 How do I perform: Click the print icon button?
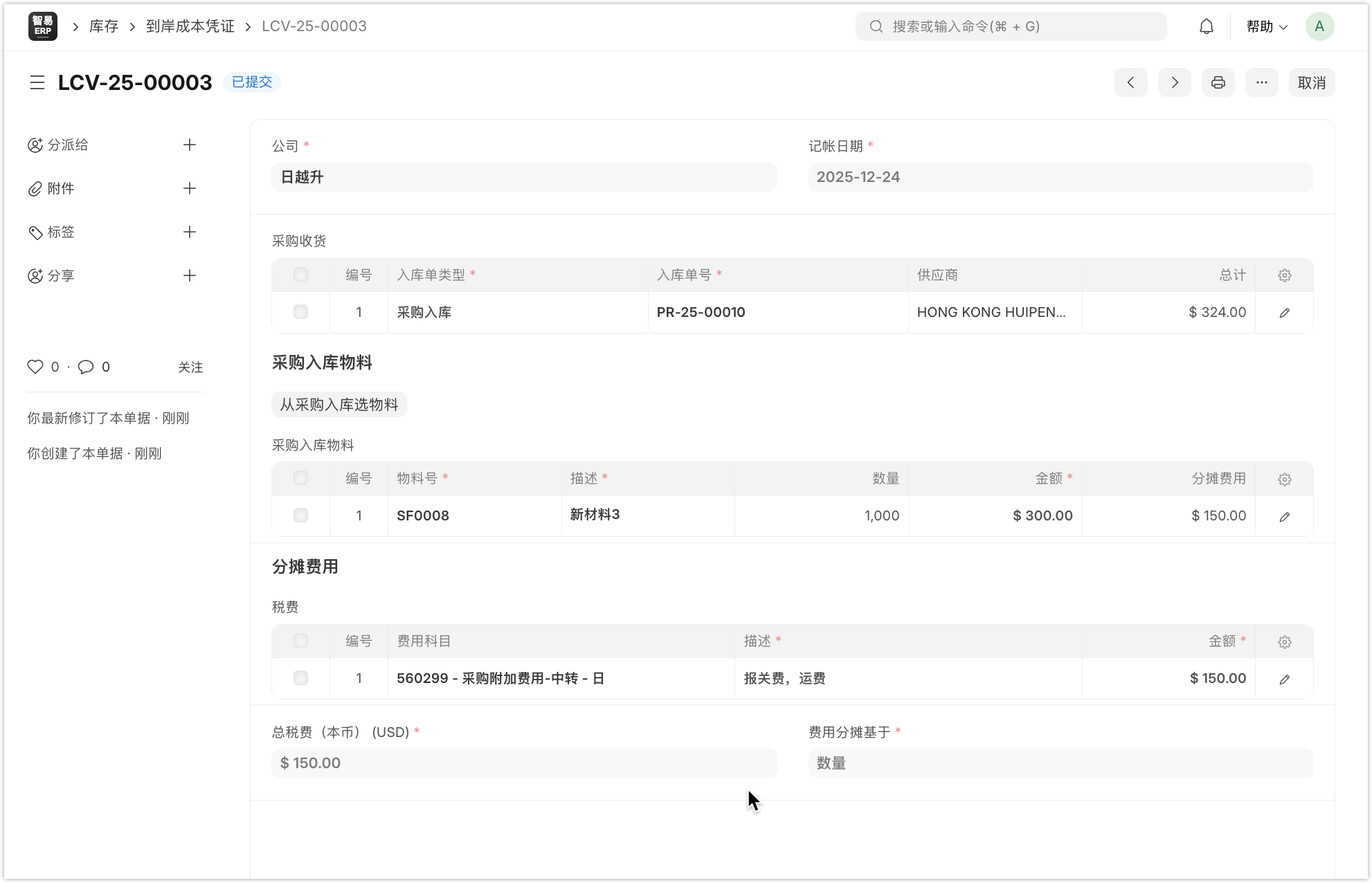click(1218, 82)
